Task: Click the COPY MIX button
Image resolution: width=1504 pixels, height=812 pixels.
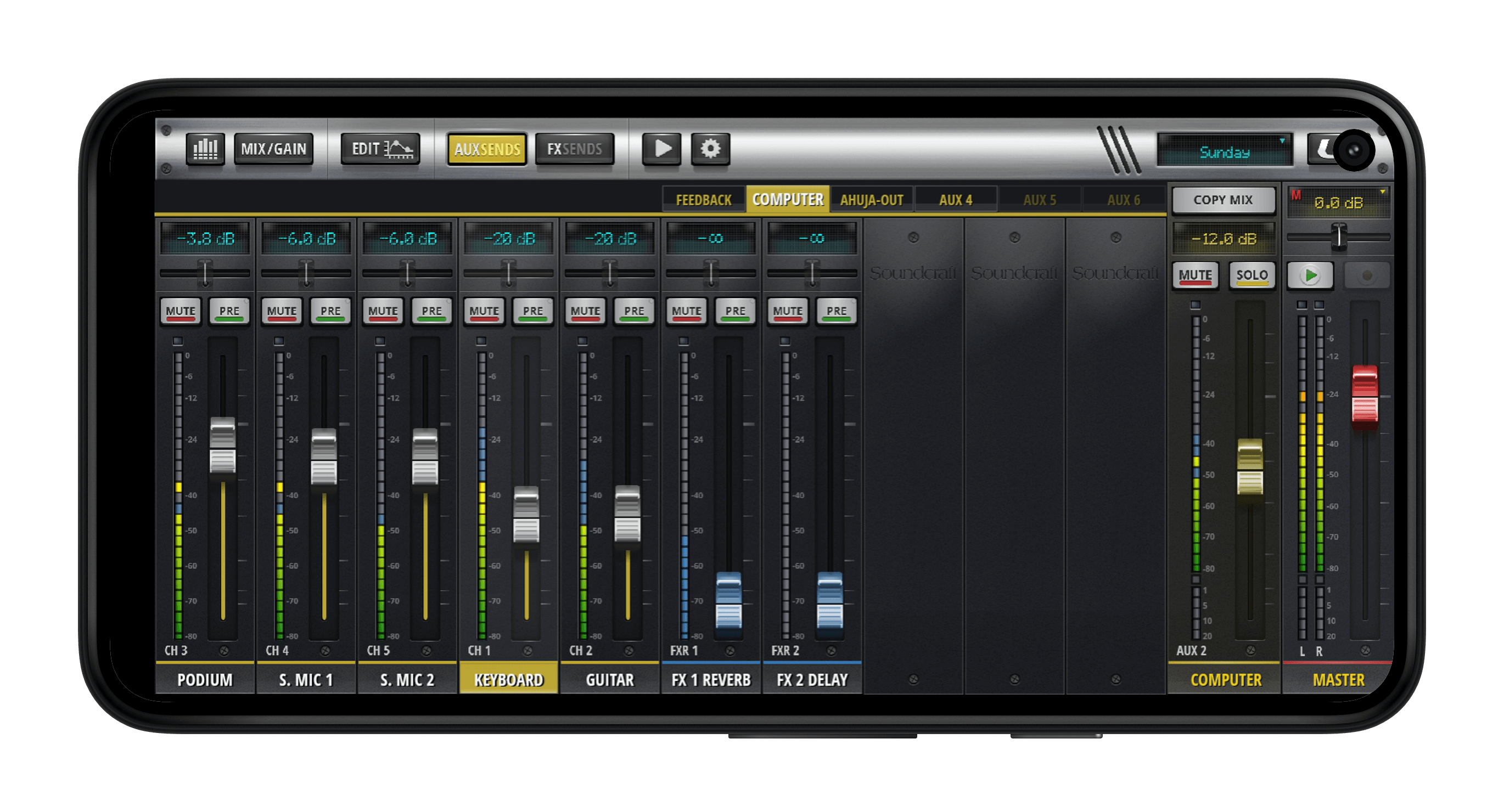Action: [1222, 200]
